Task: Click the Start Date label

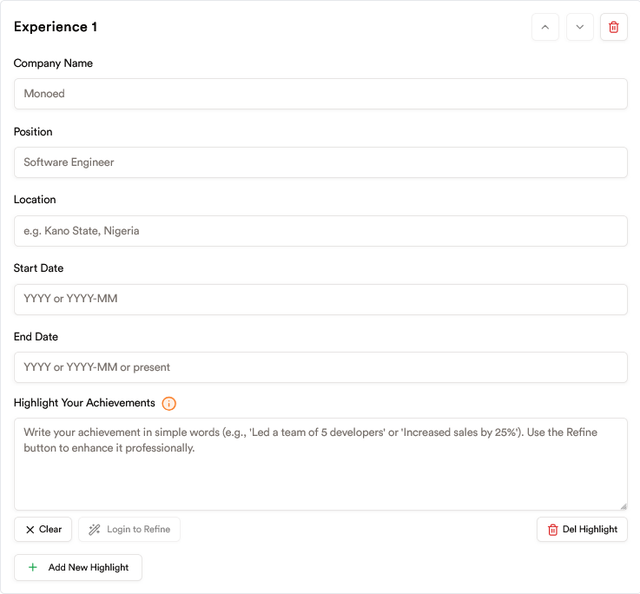Action: [x=38, y=268]
